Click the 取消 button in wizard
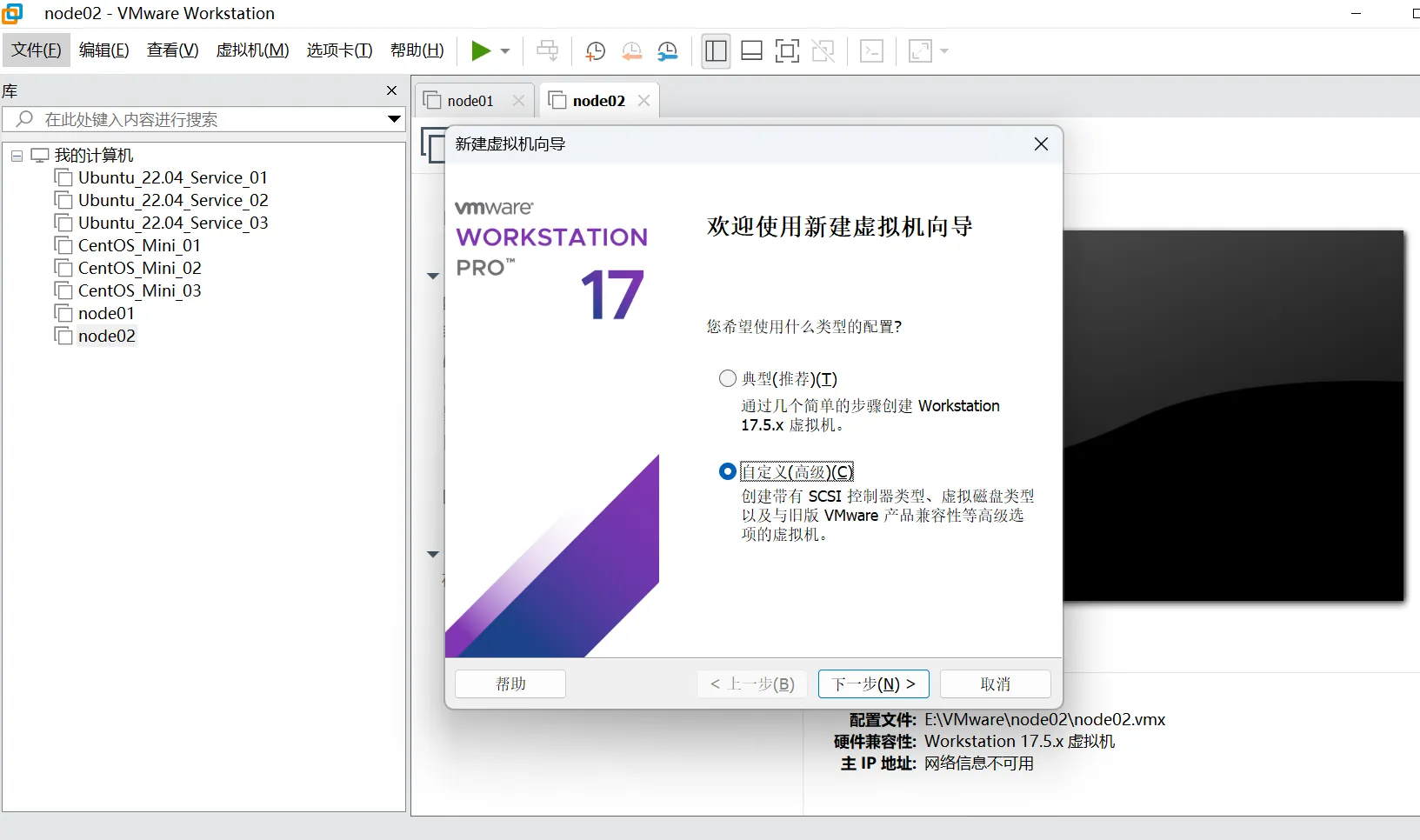Screen dimensions: 1420x840 pos(995,684)
